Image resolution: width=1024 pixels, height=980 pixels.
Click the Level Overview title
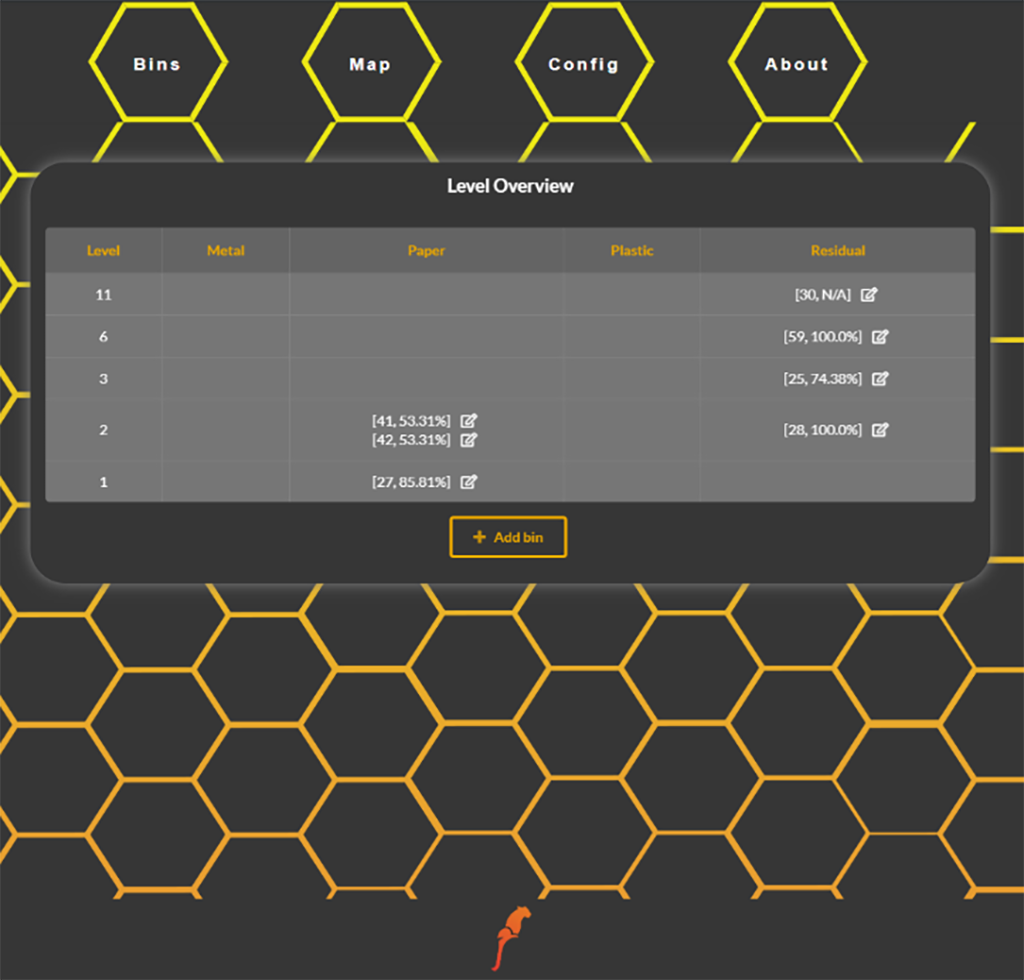point(510,186)
